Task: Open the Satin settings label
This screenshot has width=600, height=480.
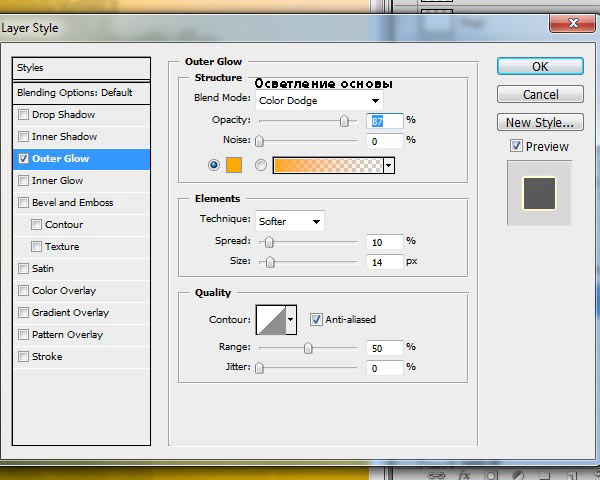Action: (x=43, y=268)
